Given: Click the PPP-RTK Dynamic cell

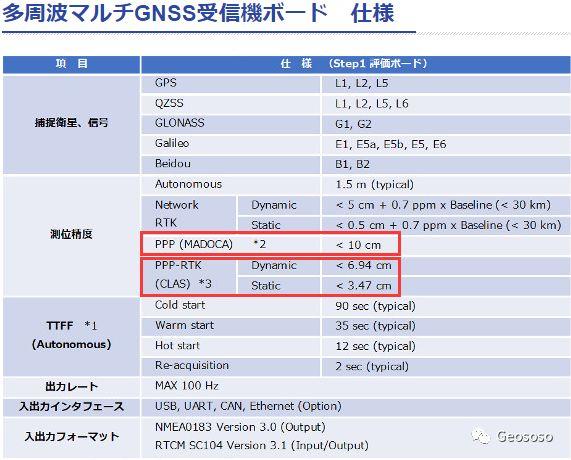Looking at the screenshot, I should coord(279,266).
